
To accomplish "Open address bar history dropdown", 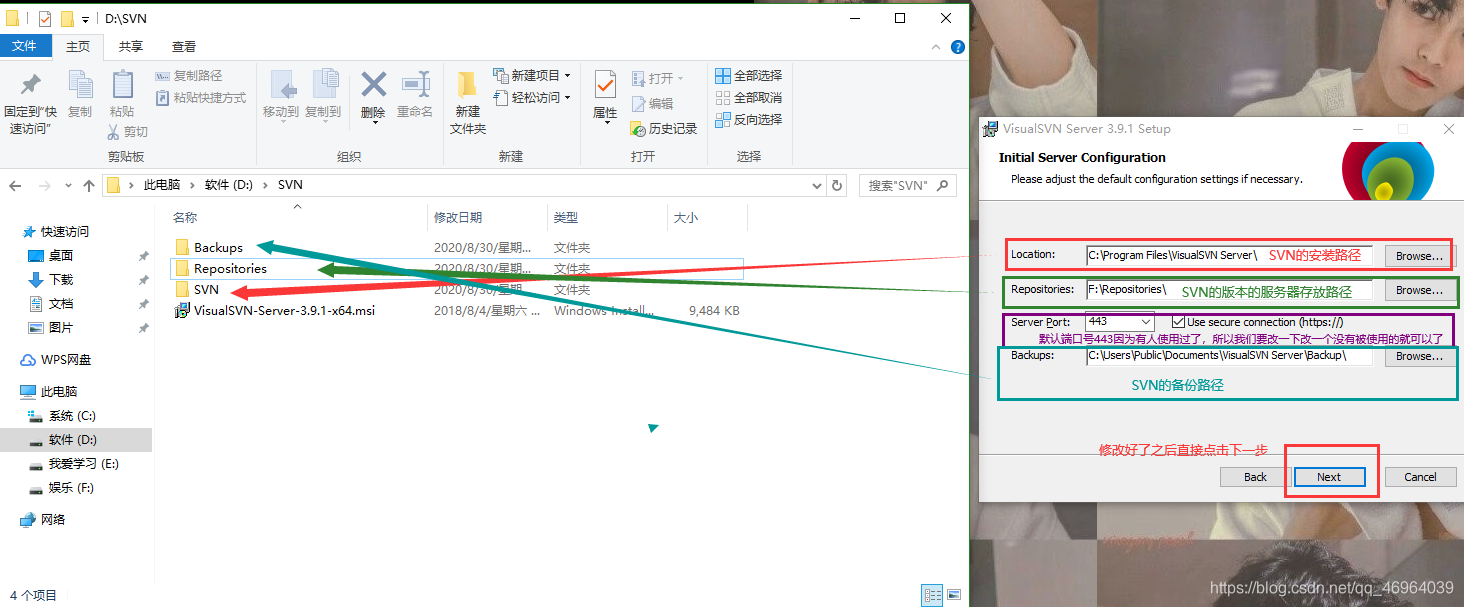I will coord(817,186).
